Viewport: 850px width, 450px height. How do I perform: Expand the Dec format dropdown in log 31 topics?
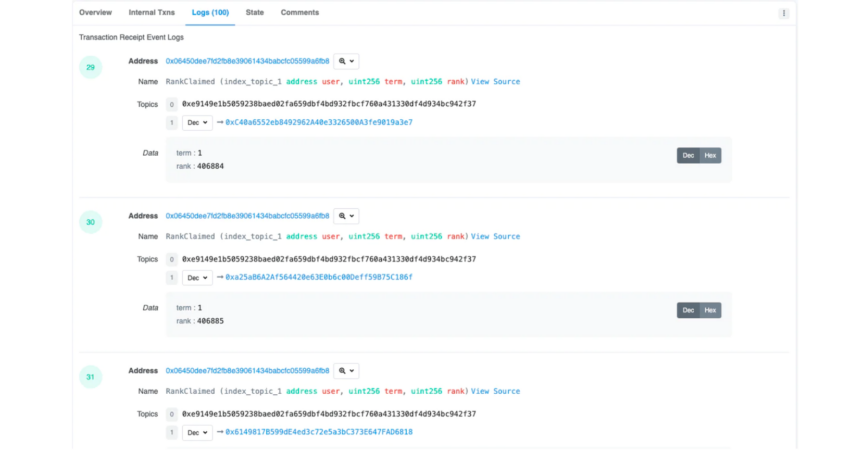197,433
